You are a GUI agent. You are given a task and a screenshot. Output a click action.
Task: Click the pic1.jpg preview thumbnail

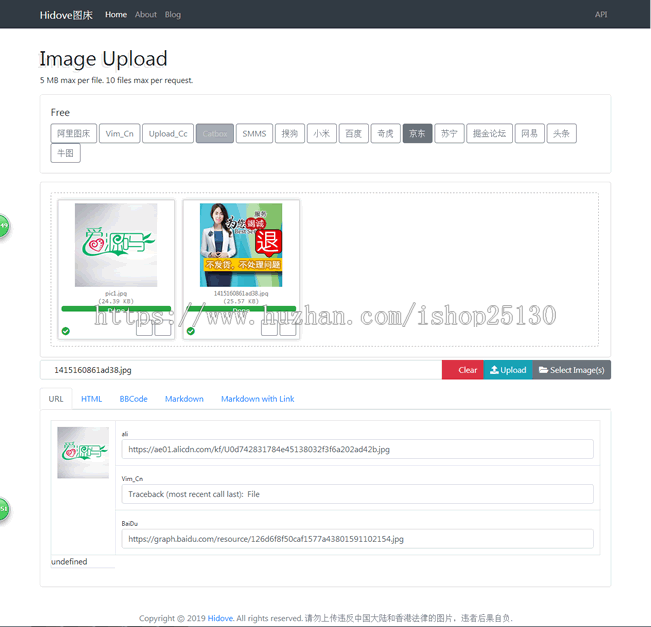(x=116, y=245)
